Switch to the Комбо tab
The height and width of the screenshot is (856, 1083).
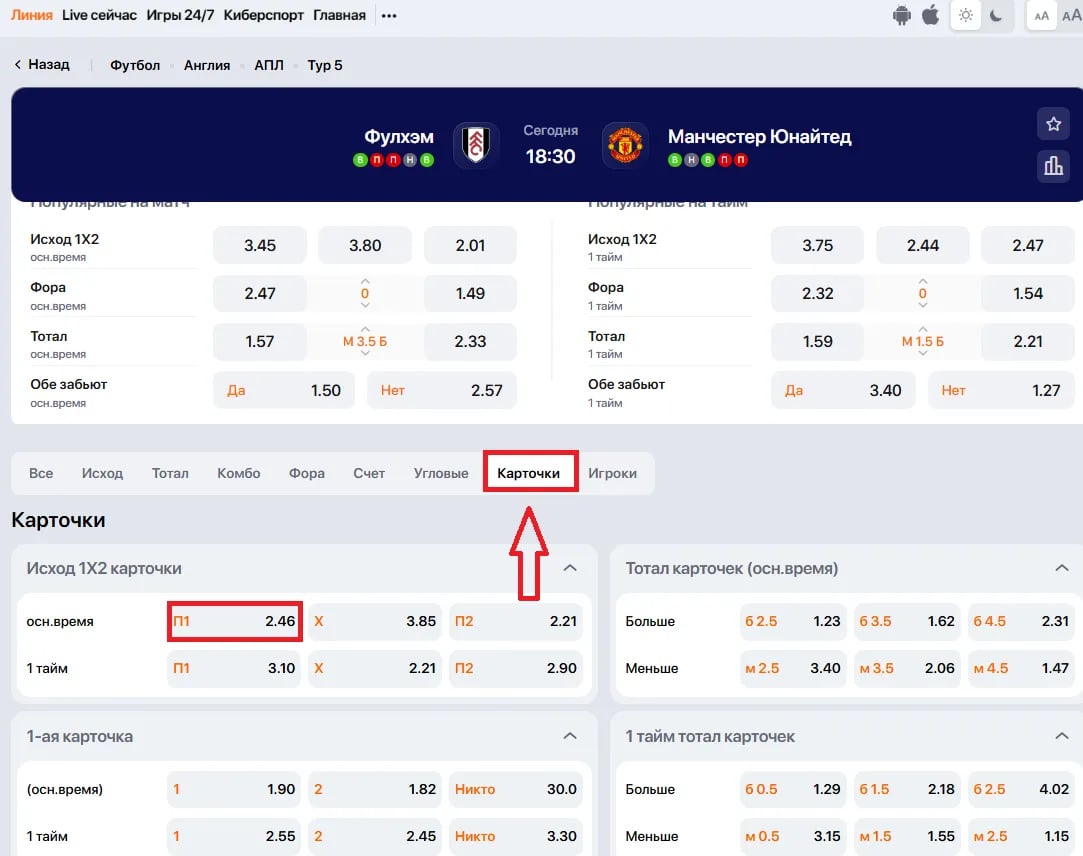[x=238, y=473]
